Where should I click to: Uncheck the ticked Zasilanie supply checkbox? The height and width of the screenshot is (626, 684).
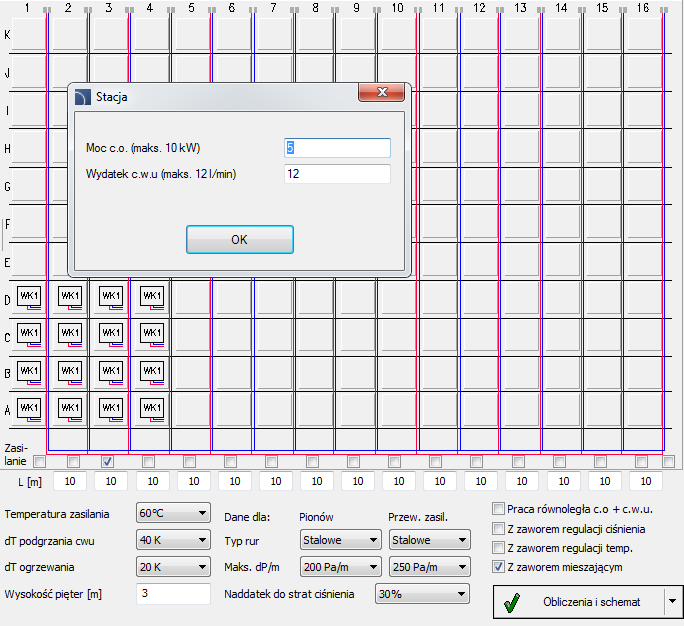(107, 461)
